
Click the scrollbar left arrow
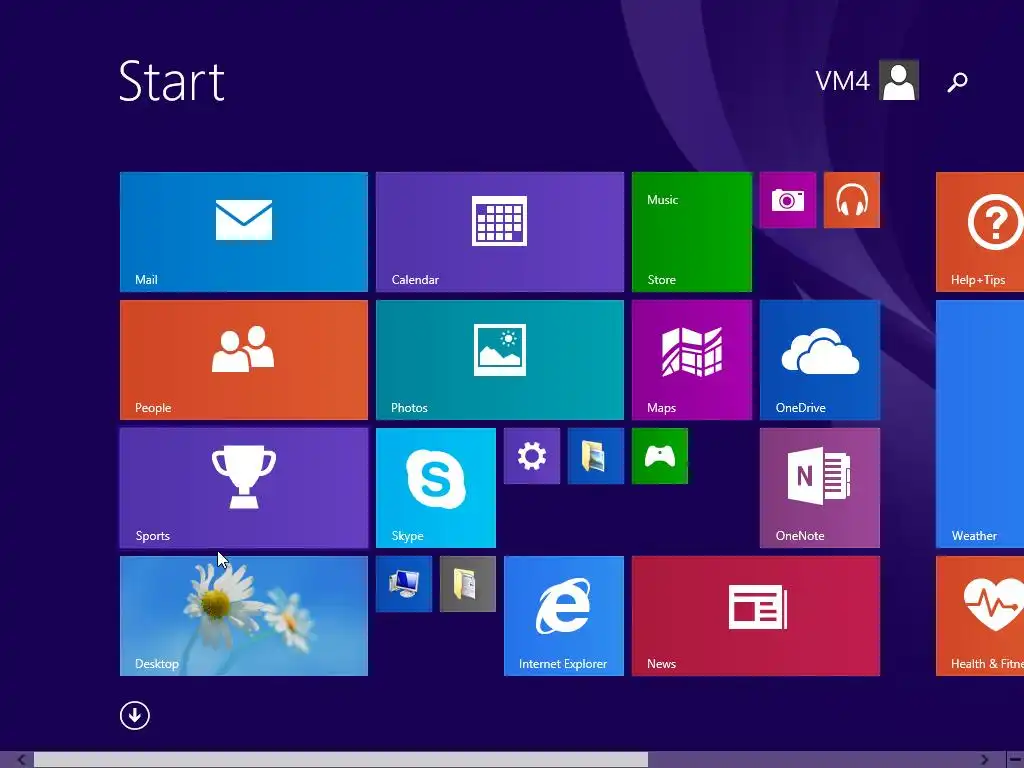pos(21,760)
